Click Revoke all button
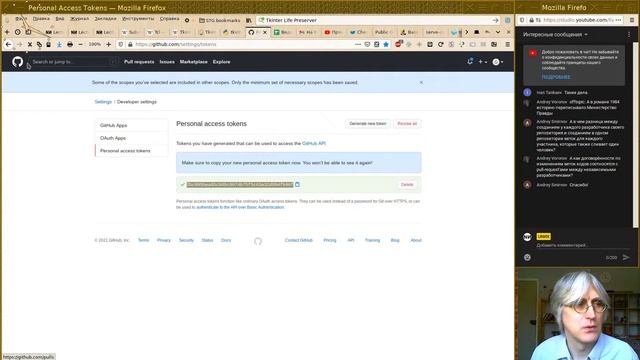 (x=407, y=124)
